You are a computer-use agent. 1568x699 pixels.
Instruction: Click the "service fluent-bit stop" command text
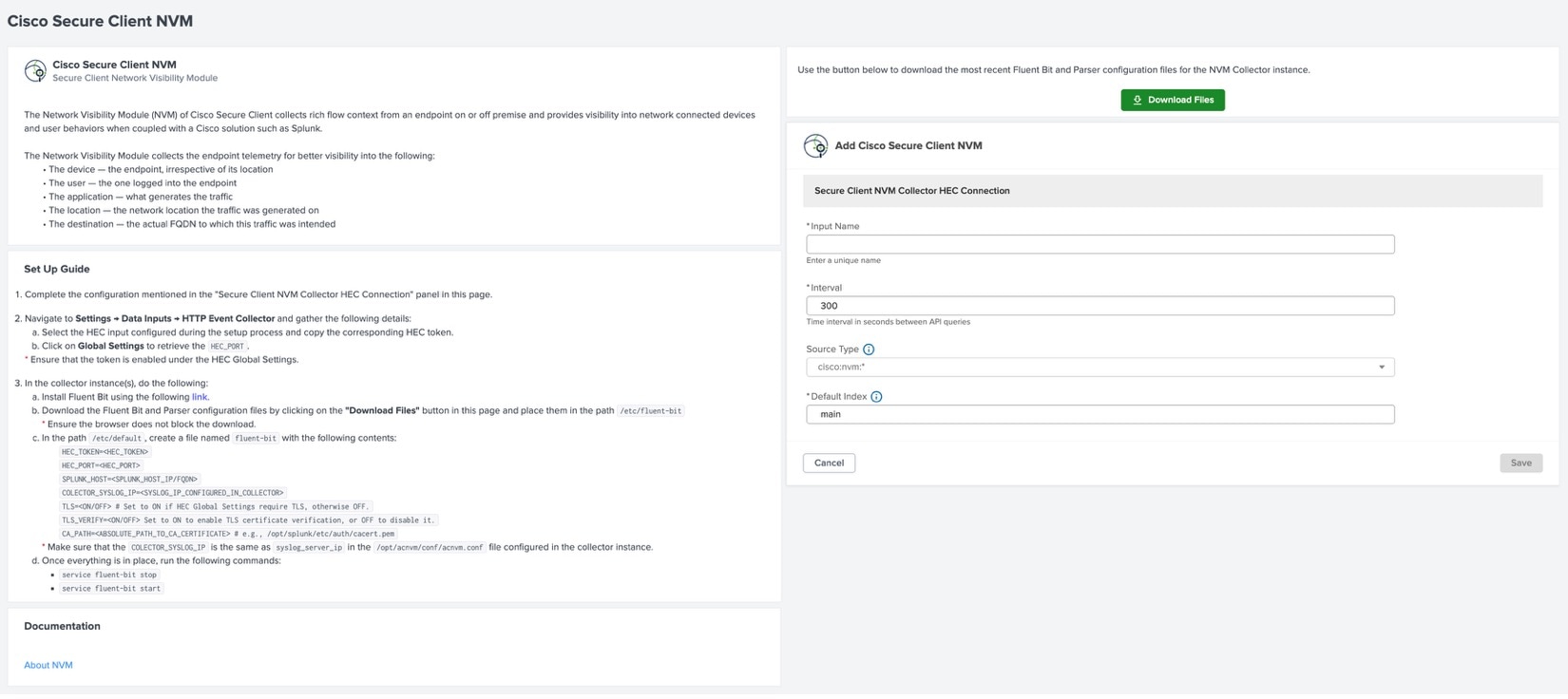pos(109,576)
